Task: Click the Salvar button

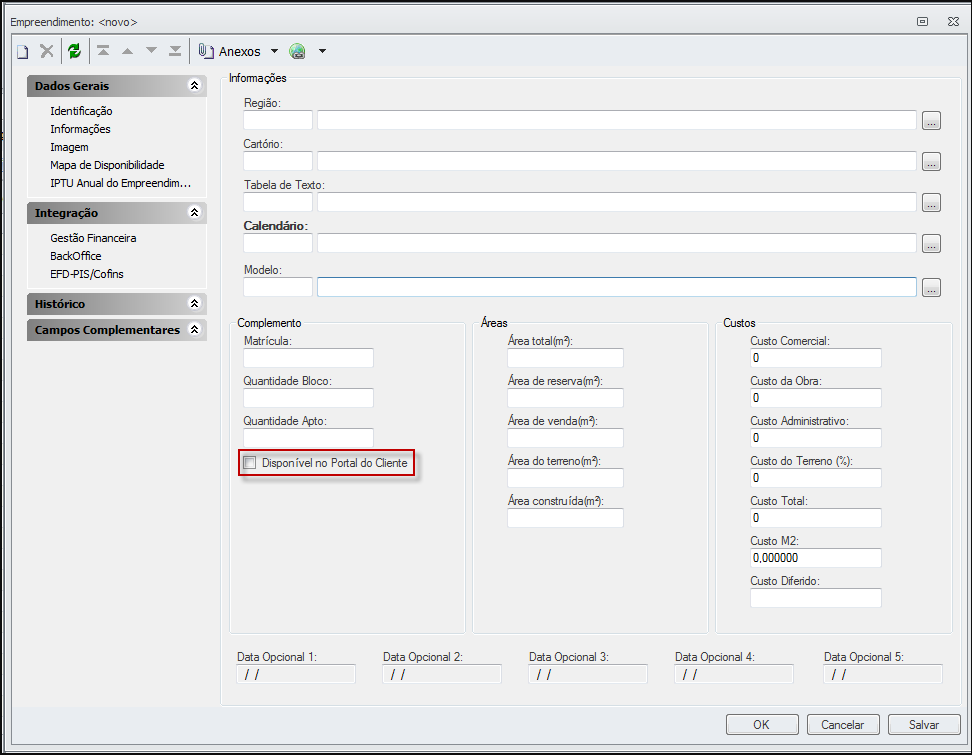Action: tap(924, 725)
